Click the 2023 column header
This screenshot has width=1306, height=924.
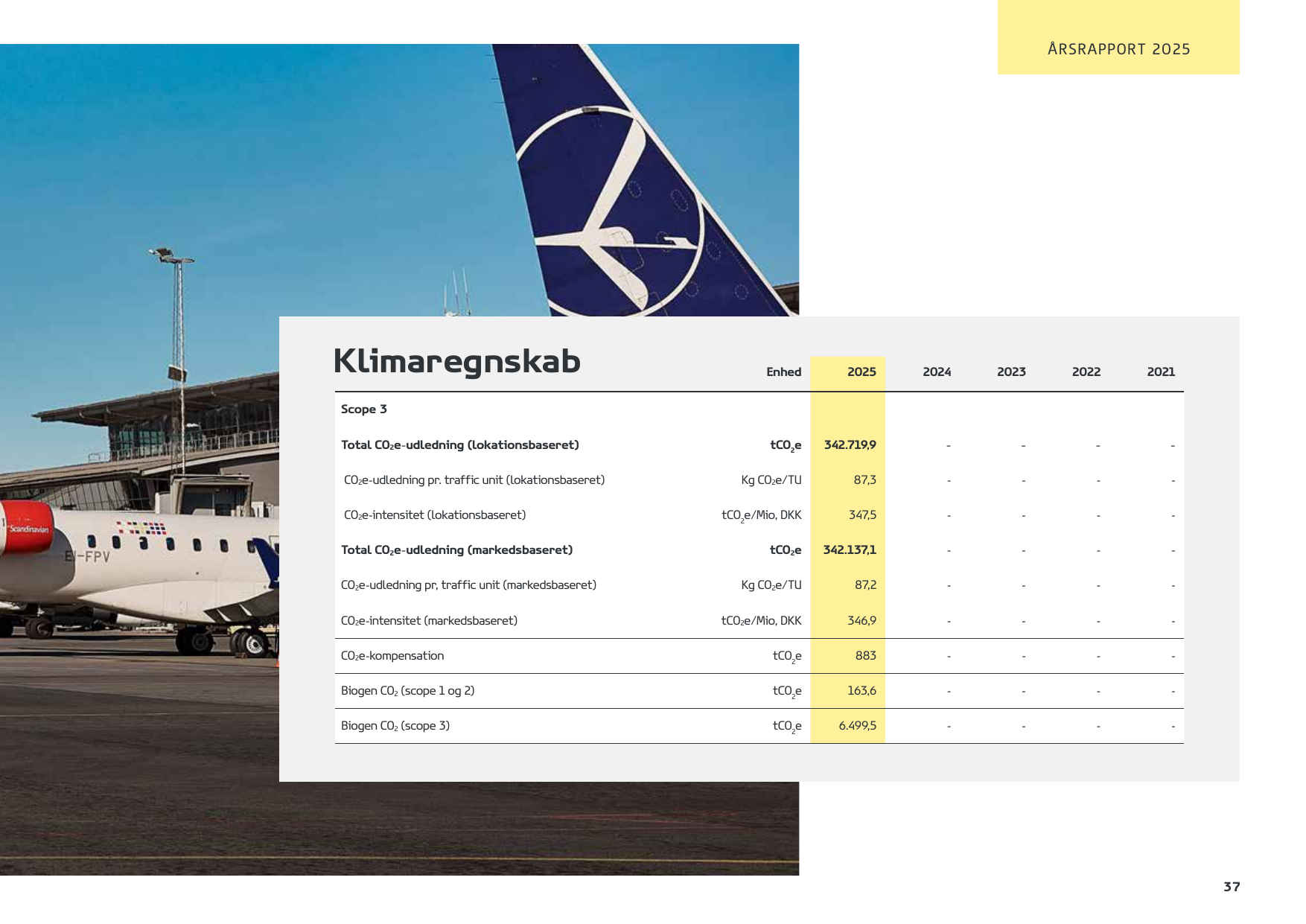click(1011, 372)
